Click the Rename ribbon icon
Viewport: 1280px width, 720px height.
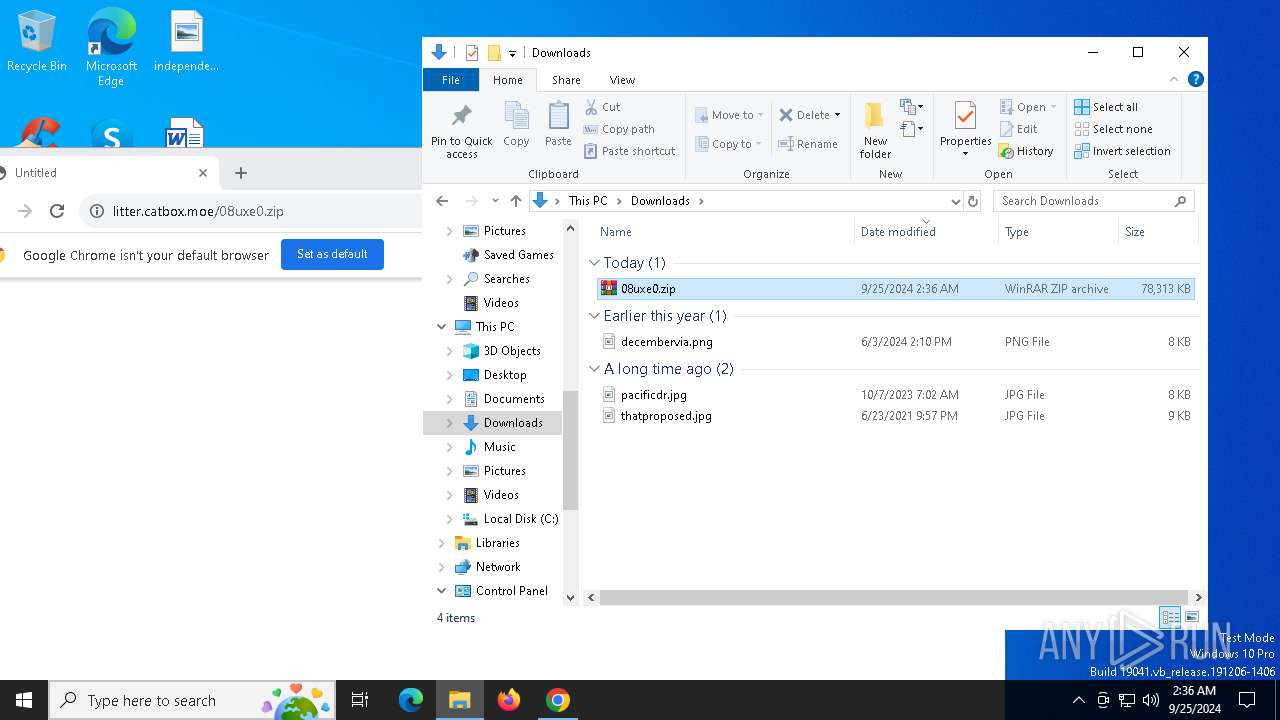pos(808,144)
